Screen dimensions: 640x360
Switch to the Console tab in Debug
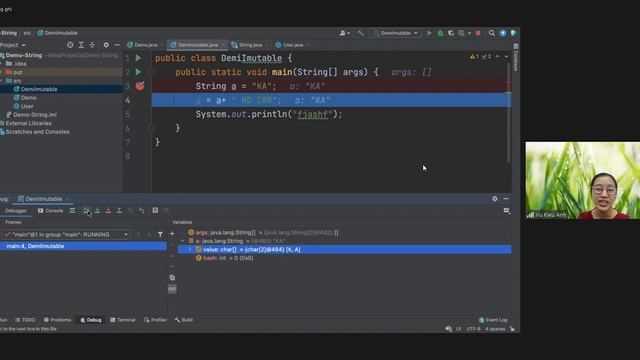click(x=51, y=211)
